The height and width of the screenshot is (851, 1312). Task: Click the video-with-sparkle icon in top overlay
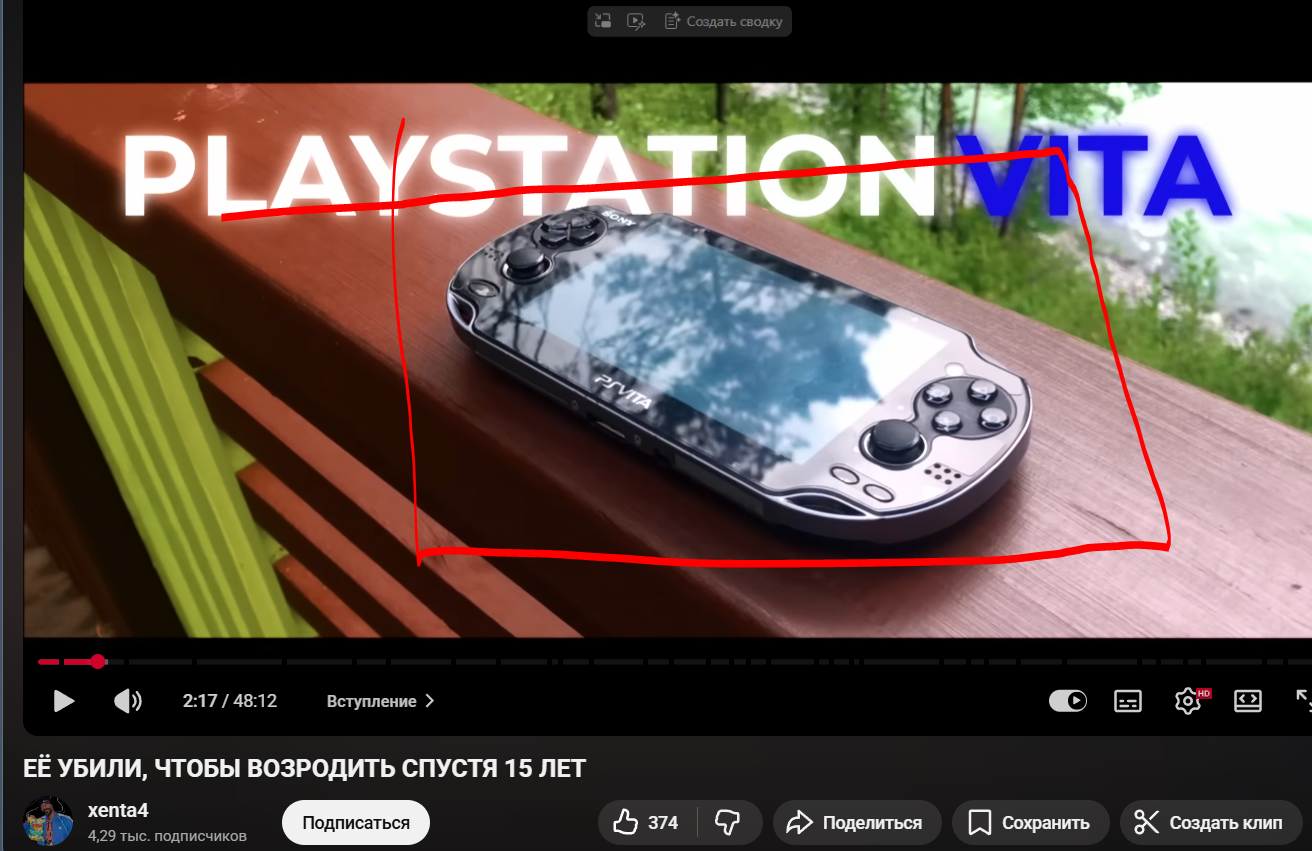tap(635, 21)
